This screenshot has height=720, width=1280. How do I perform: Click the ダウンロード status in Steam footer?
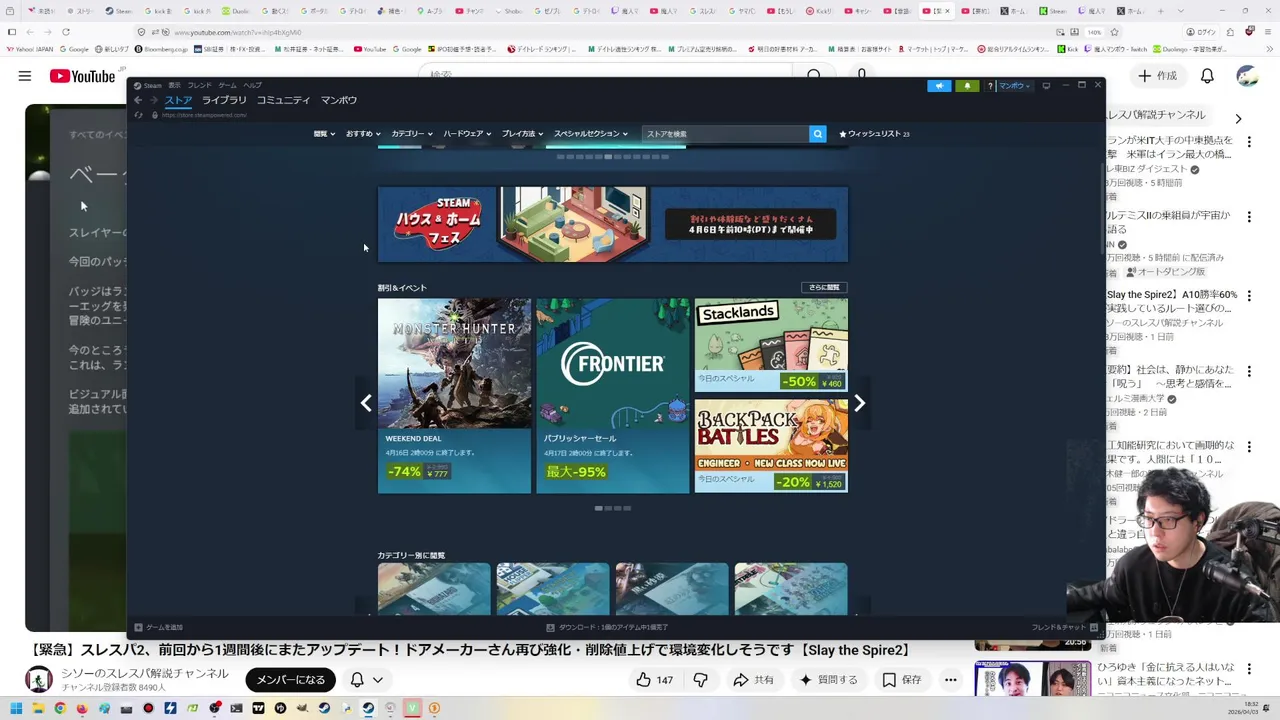point(608,628)
